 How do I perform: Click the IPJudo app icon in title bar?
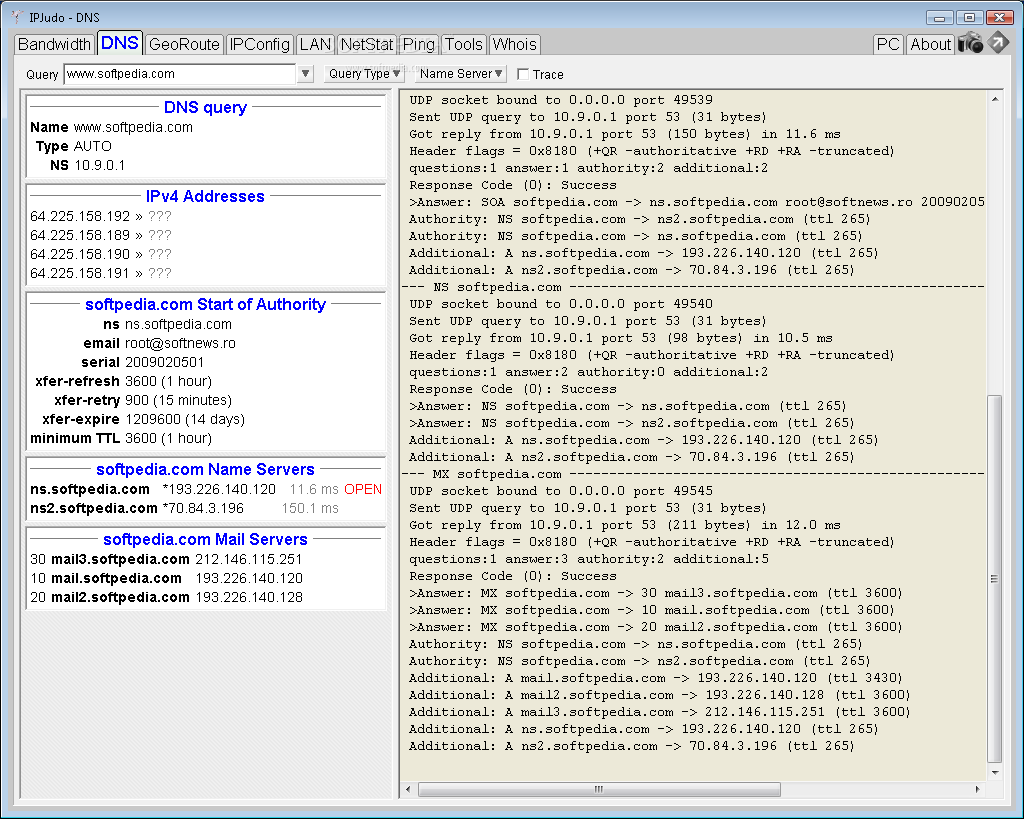[x=17, y=17]
